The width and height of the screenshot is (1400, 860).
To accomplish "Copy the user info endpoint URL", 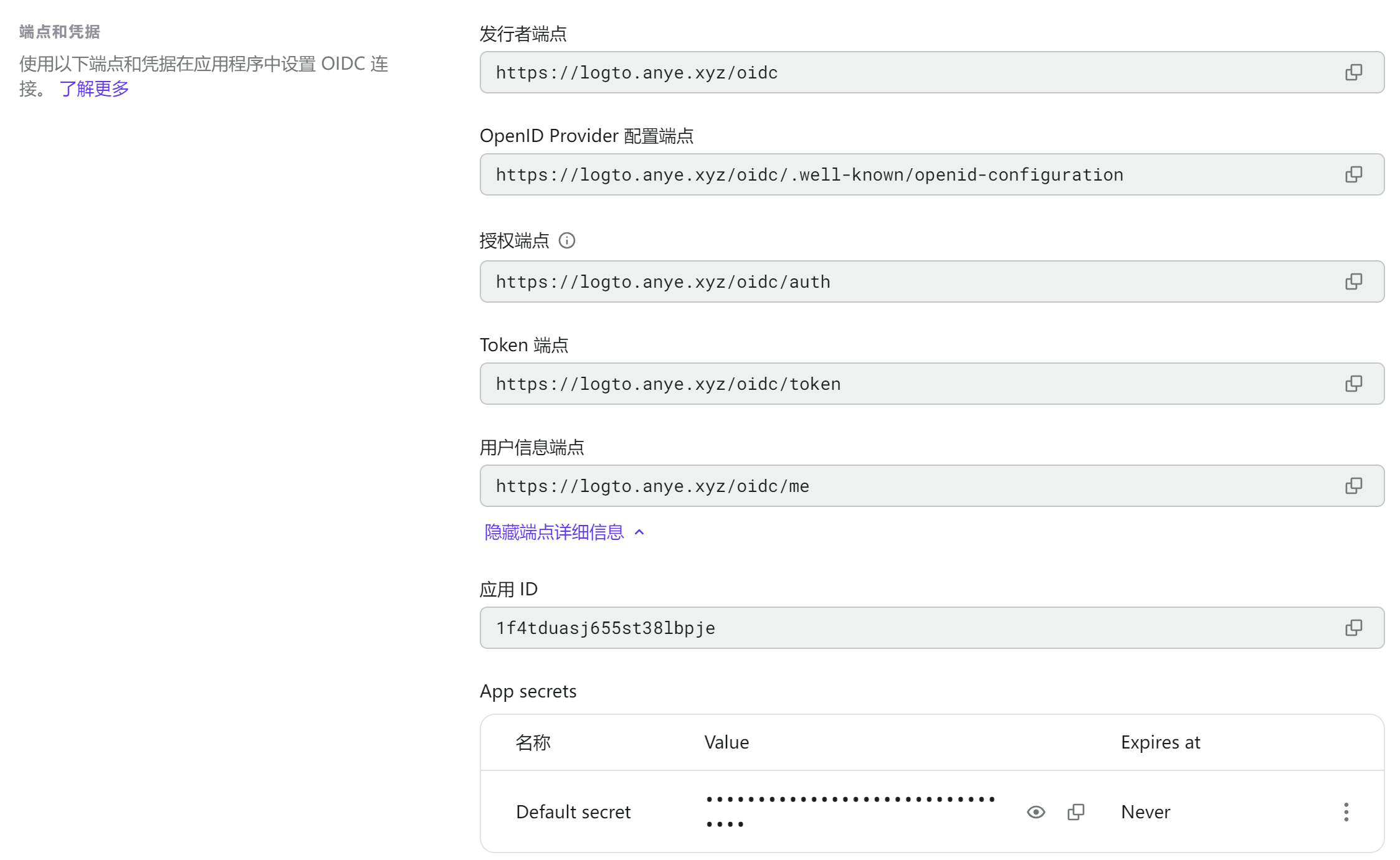I will [1353, 486].
